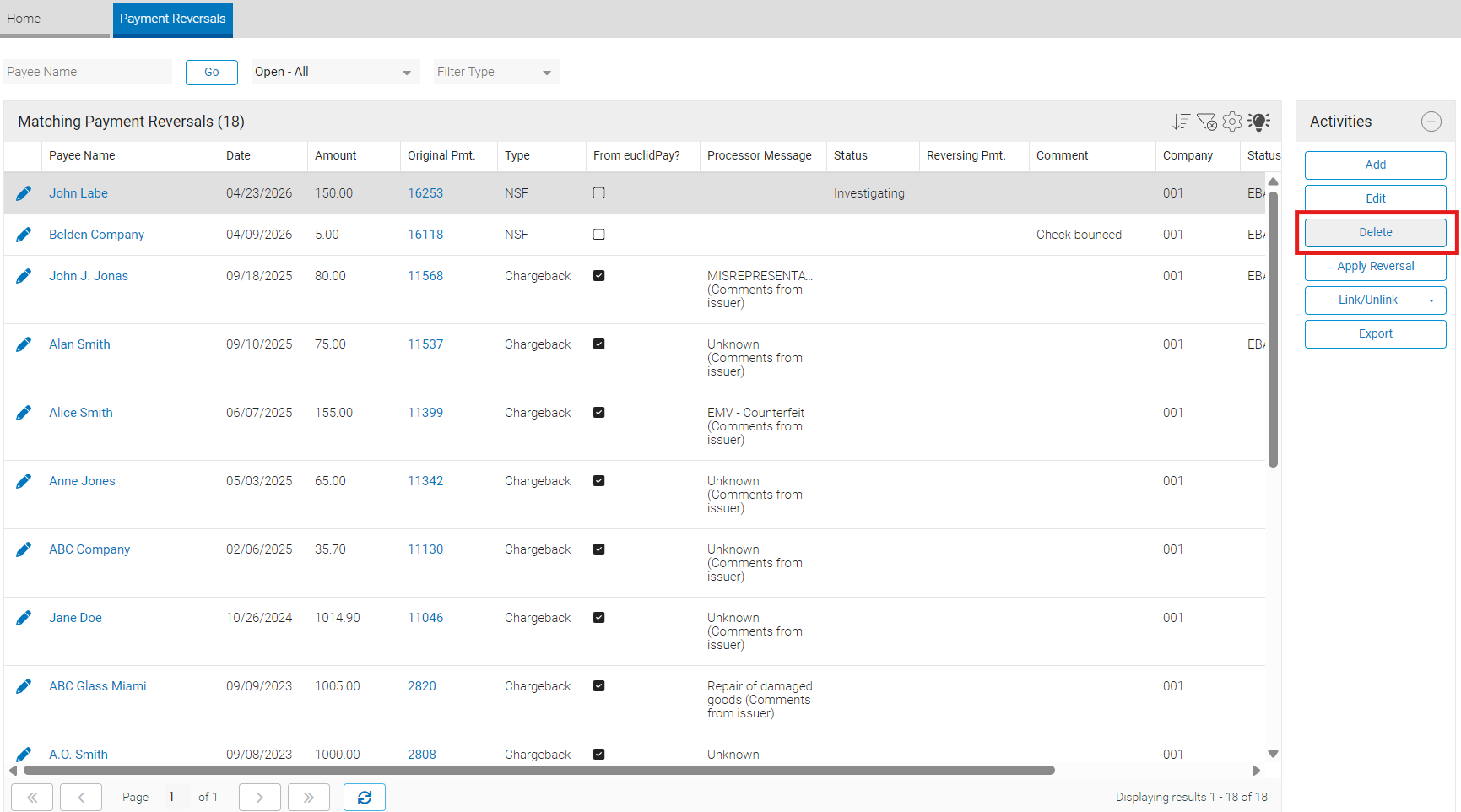Click the pencil edit icon for Belden Company
Viewport: 1461px width, 812px height.
pos(24,235)
